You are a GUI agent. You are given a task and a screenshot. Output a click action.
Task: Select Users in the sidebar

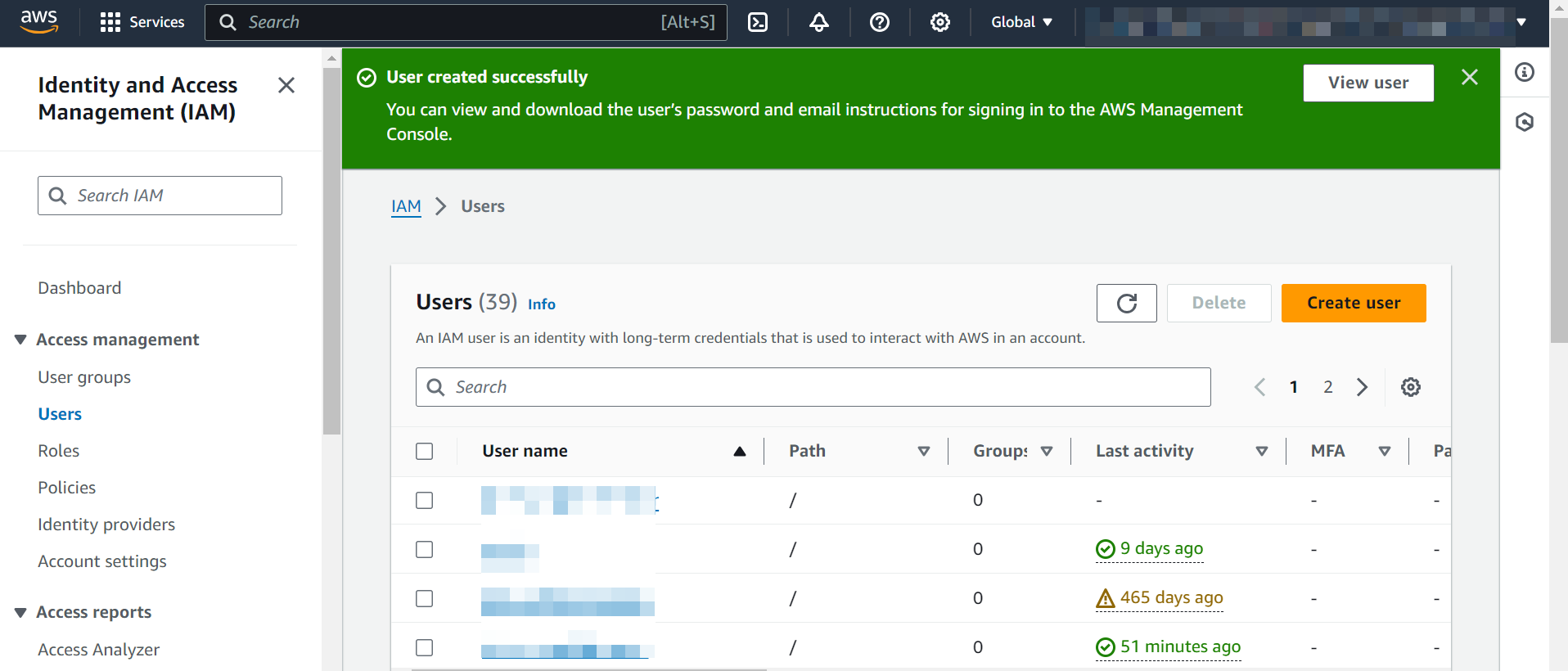point(60,414)
